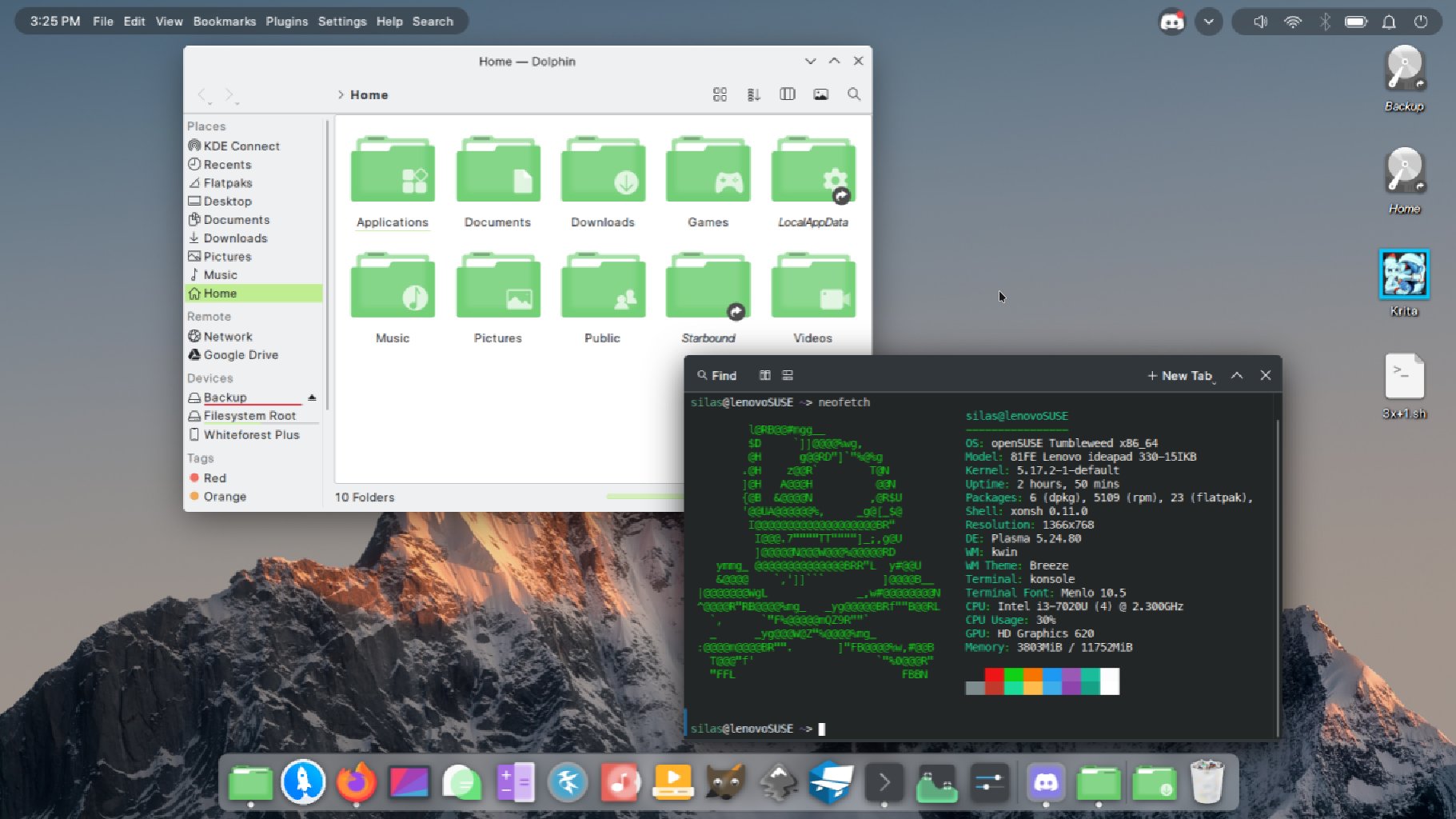
Task: Open Discord from the dock
Action: 1046,781
